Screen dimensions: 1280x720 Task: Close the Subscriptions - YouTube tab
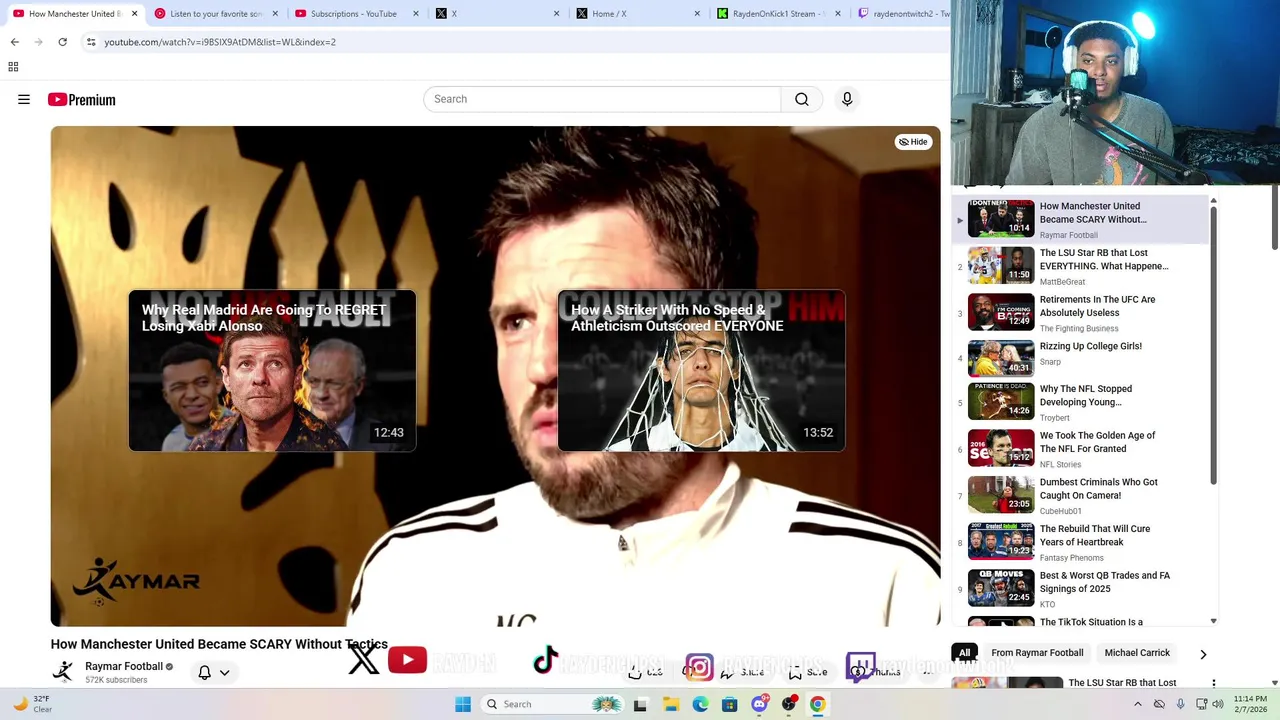[416, 14]
